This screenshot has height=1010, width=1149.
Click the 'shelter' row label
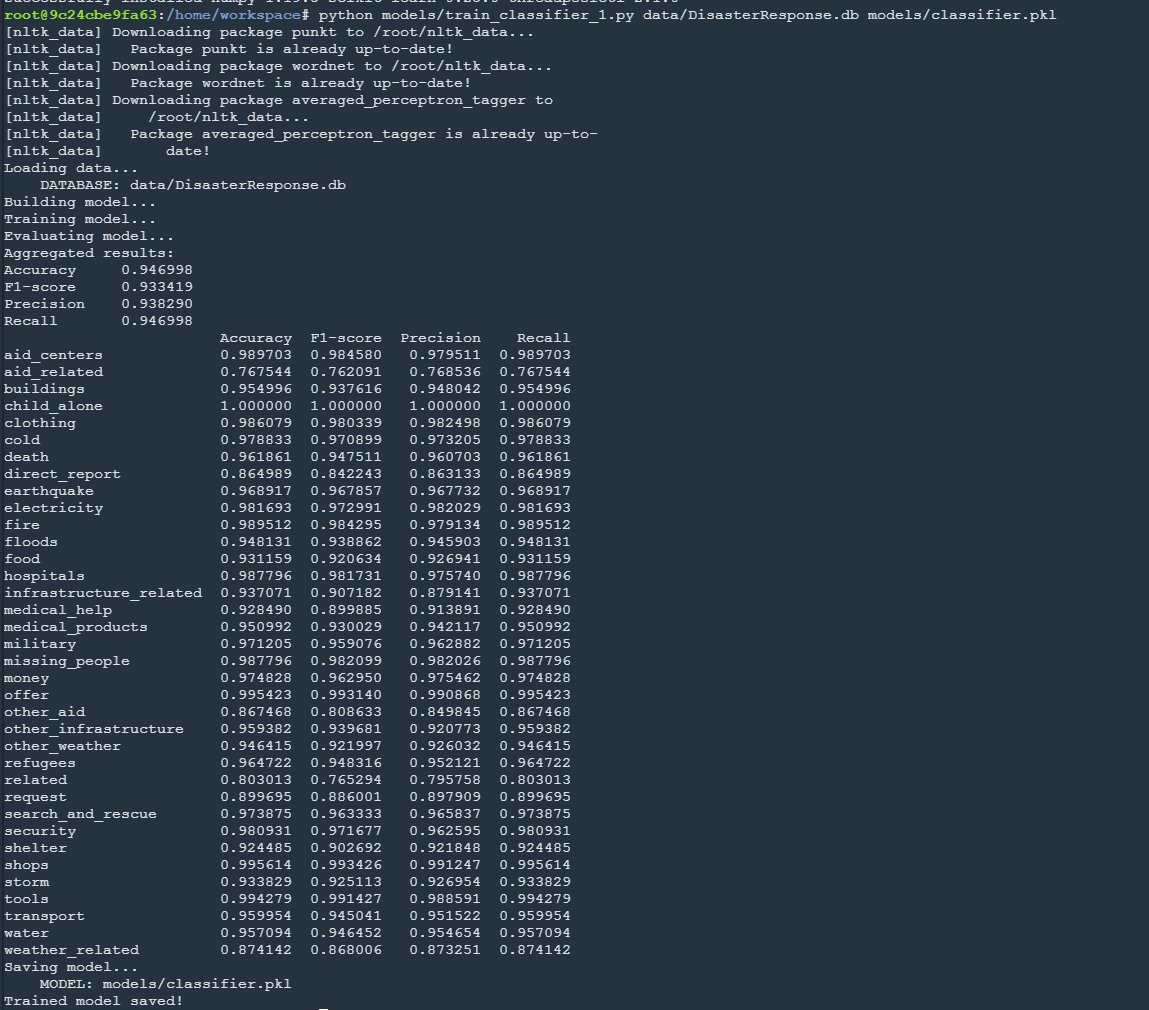[35, 848]
